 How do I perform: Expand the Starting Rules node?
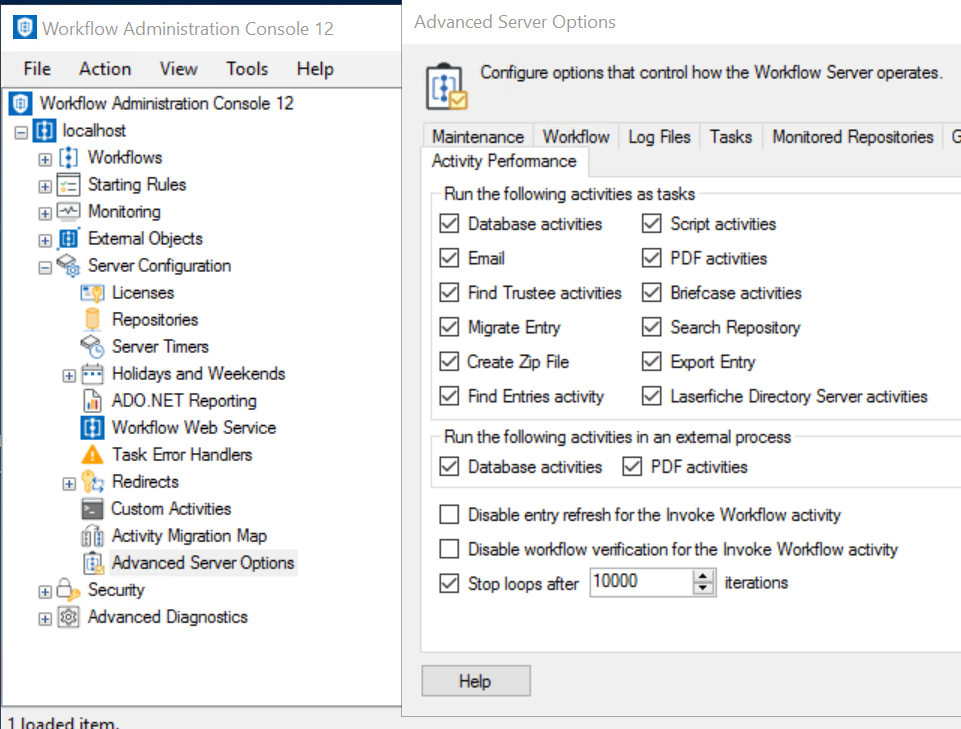[x=45, y=186]
